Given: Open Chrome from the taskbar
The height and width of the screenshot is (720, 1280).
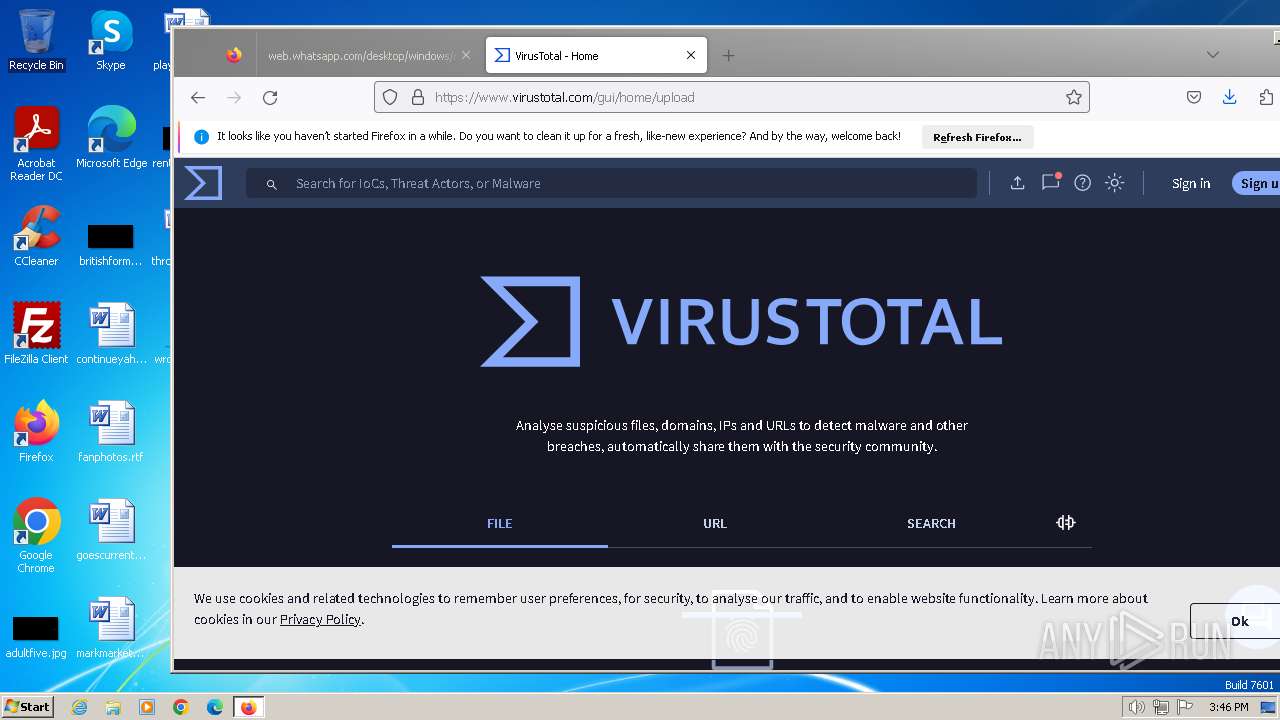Looking at the screenshot, I should coord(181,707).
